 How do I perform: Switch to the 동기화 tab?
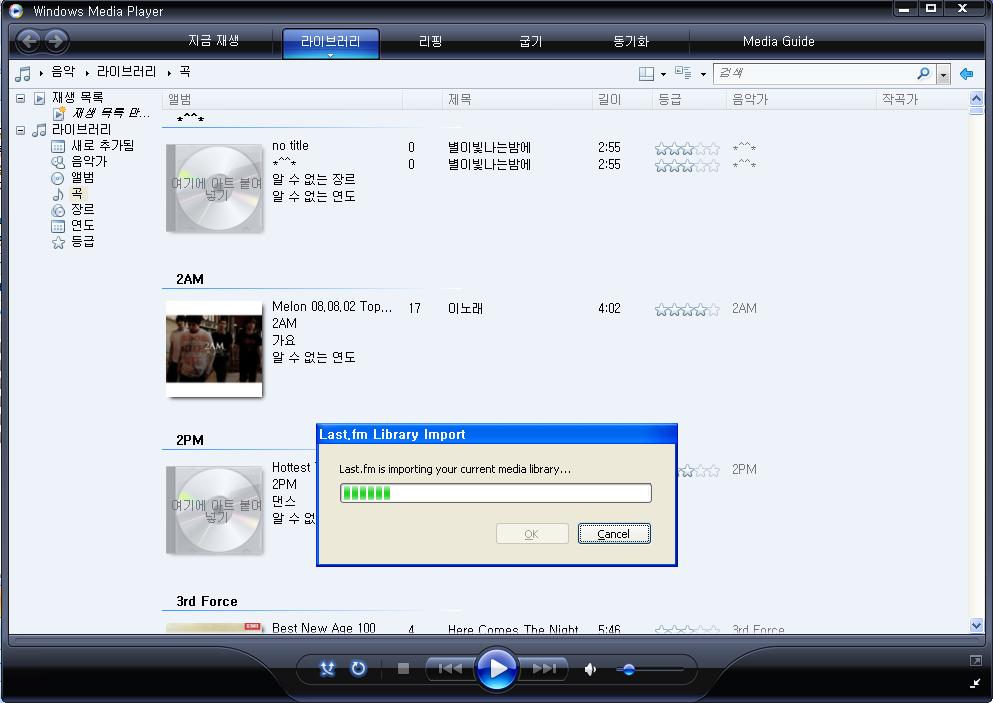coord(631,41)
